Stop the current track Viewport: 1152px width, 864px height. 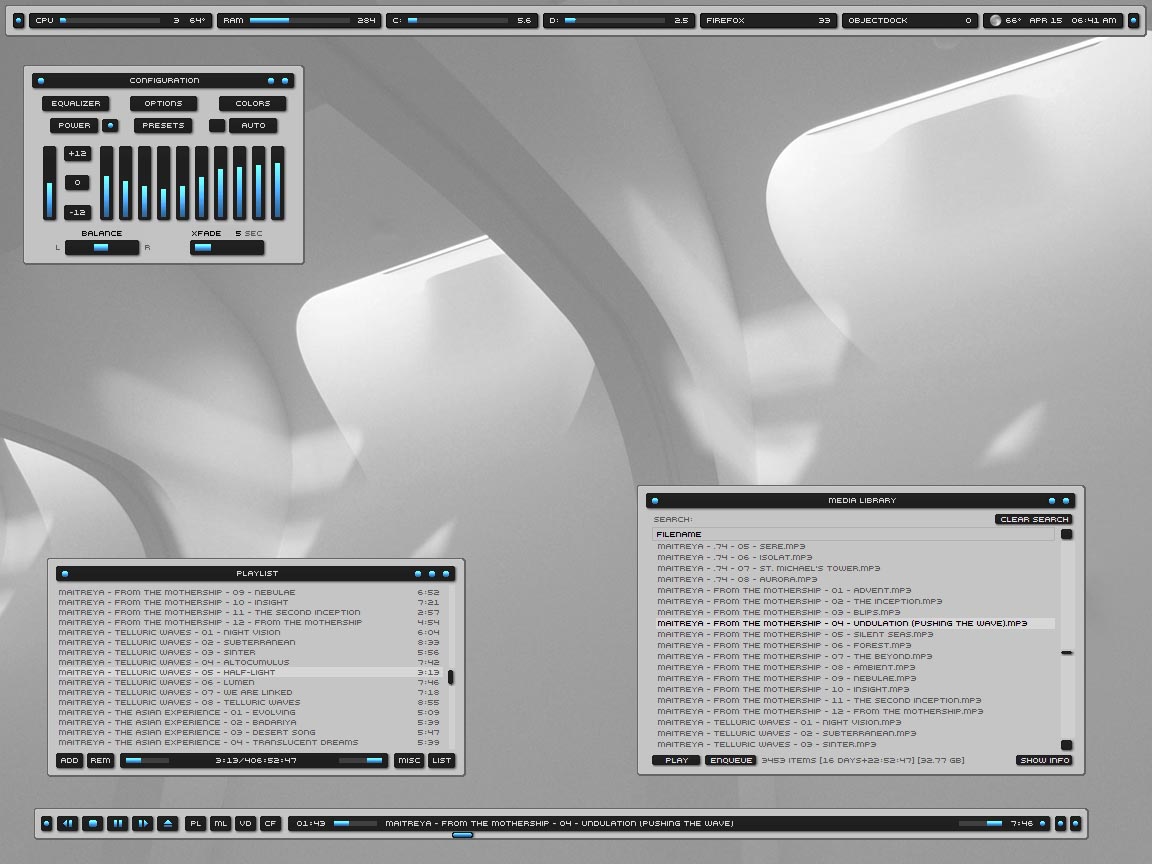click(x=93, y=823)
